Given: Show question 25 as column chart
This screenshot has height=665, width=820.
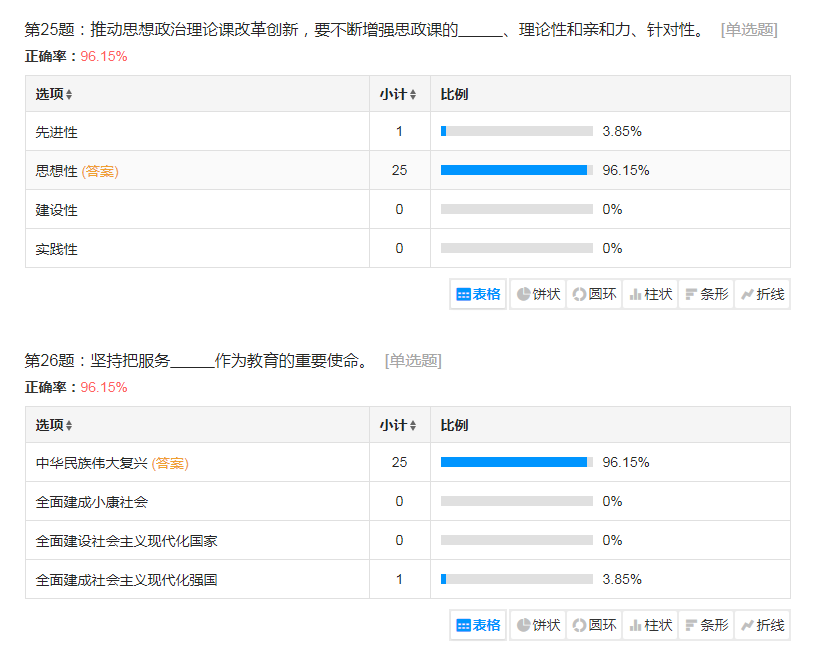Looking at the screenshot, I should [649, 294].
